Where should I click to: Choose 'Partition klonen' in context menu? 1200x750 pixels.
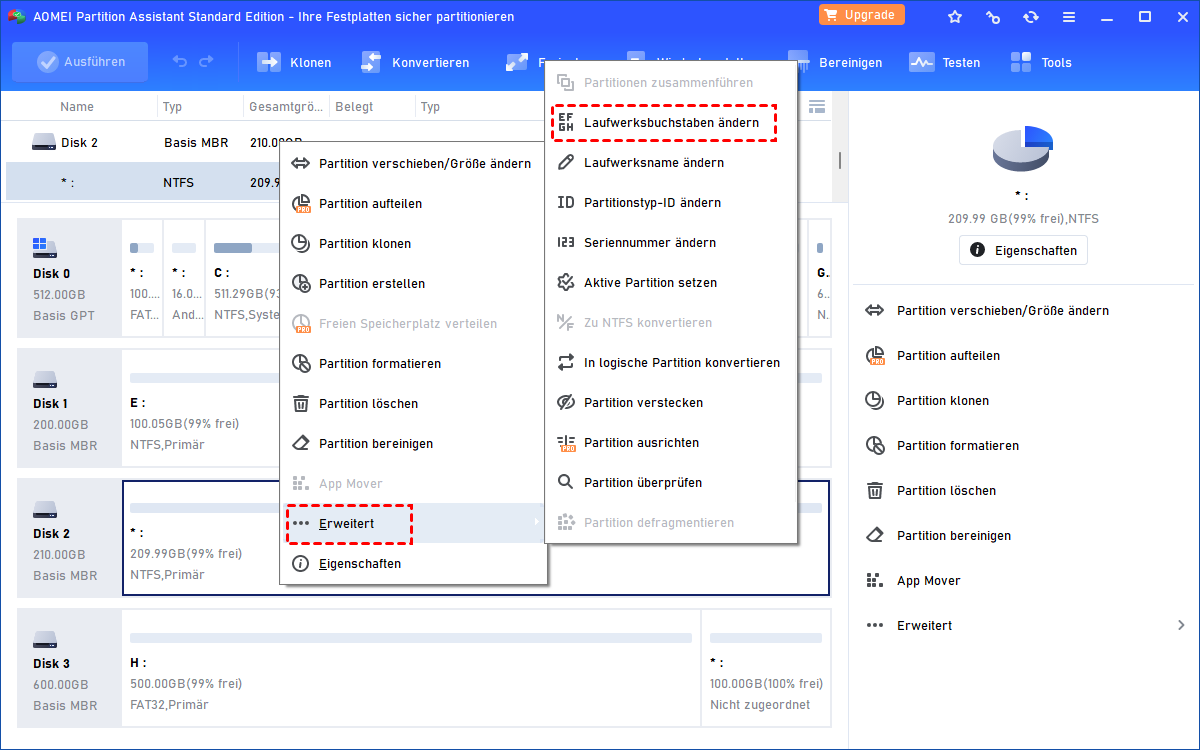(x=413, y=243)
